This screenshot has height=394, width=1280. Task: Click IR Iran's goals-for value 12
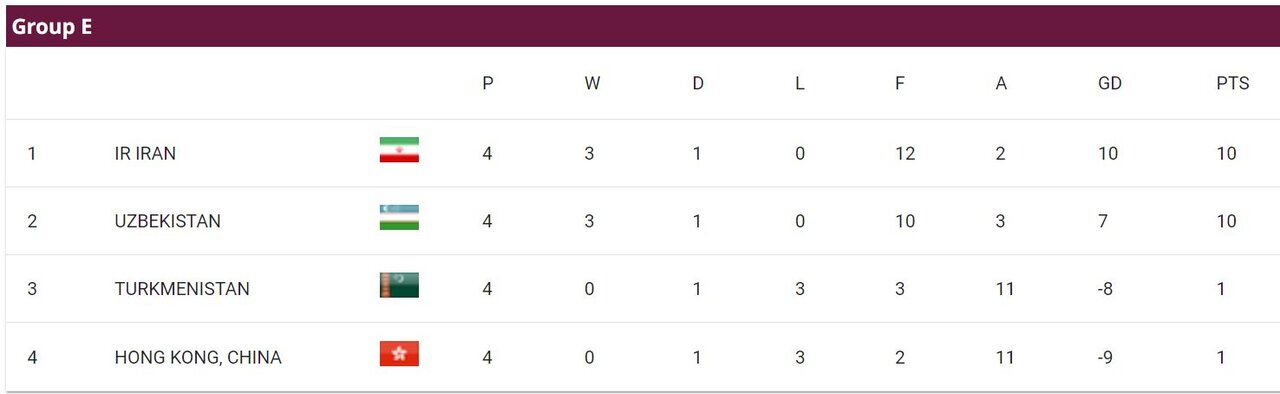tap(905, 154)
